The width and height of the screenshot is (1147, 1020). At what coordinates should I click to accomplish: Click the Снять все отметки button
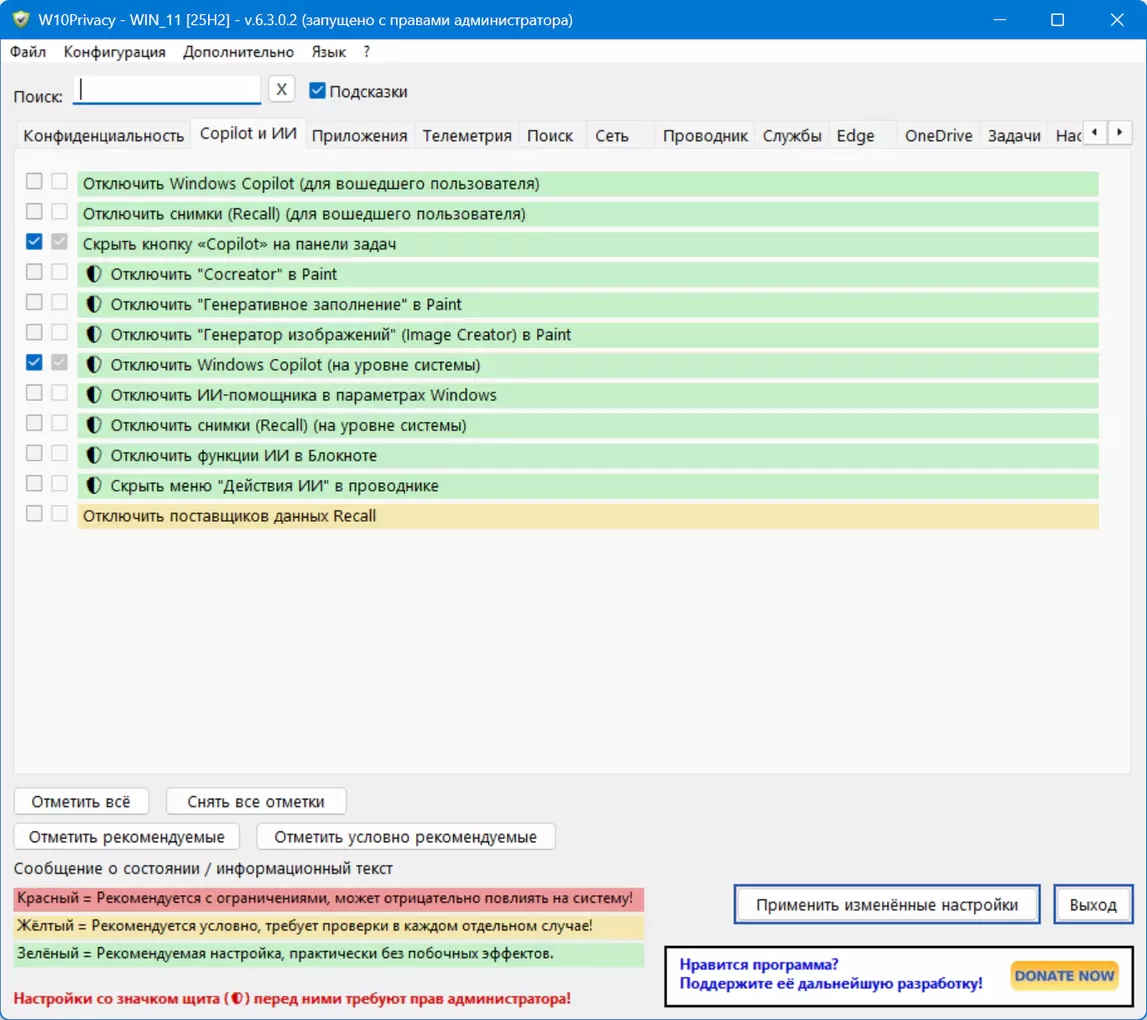255,801
